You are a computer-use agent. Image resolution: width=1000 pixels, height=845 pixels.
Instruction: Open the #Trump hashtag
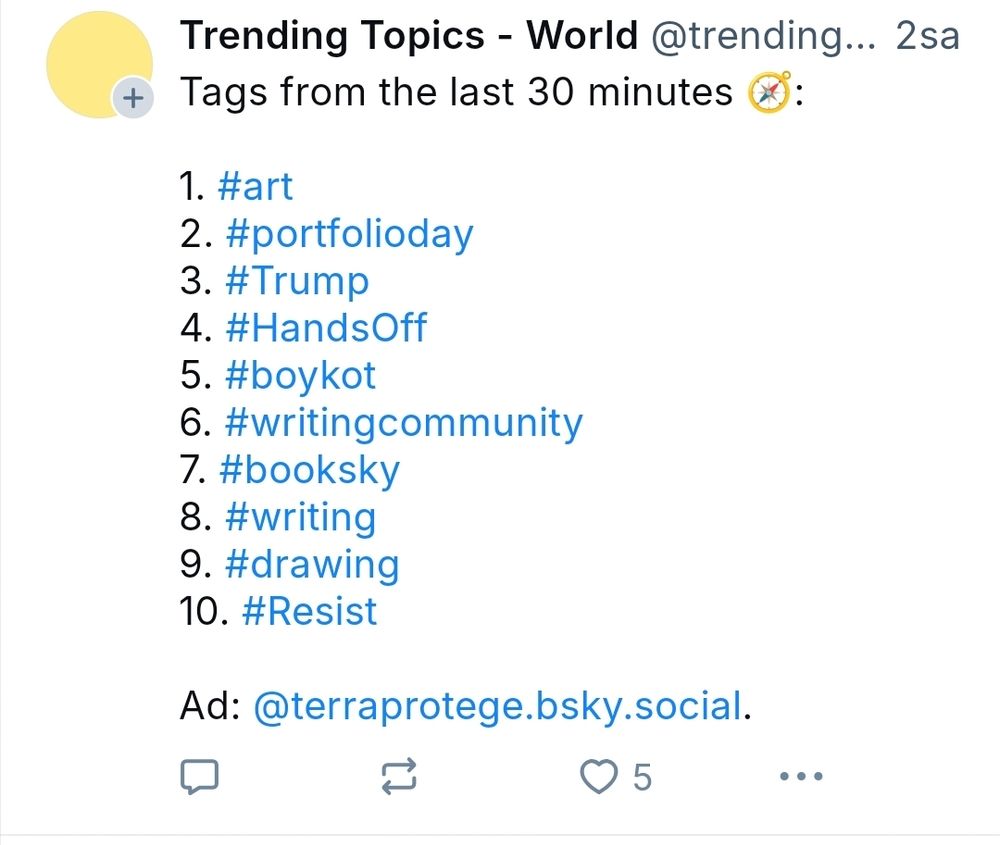coord(297,281)
